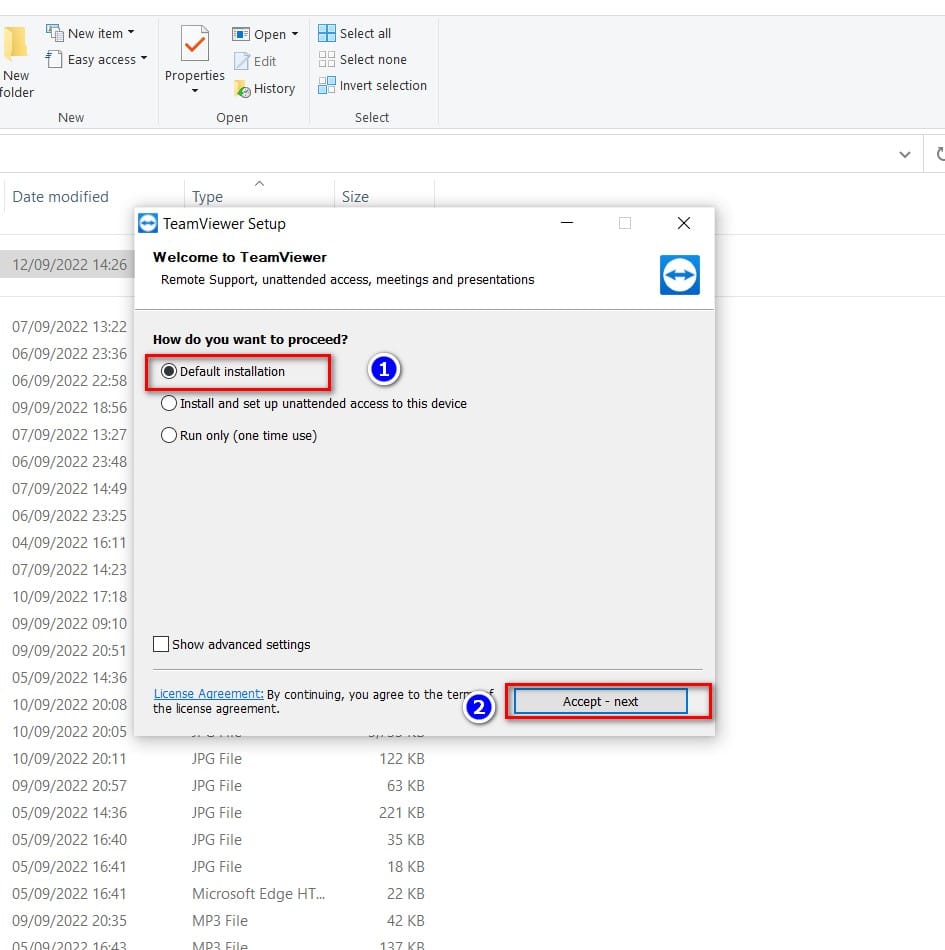The width and height of the screenshot is (945, 950).
Task: Click Invert selection in ribbon
Action: pos(373,85)
